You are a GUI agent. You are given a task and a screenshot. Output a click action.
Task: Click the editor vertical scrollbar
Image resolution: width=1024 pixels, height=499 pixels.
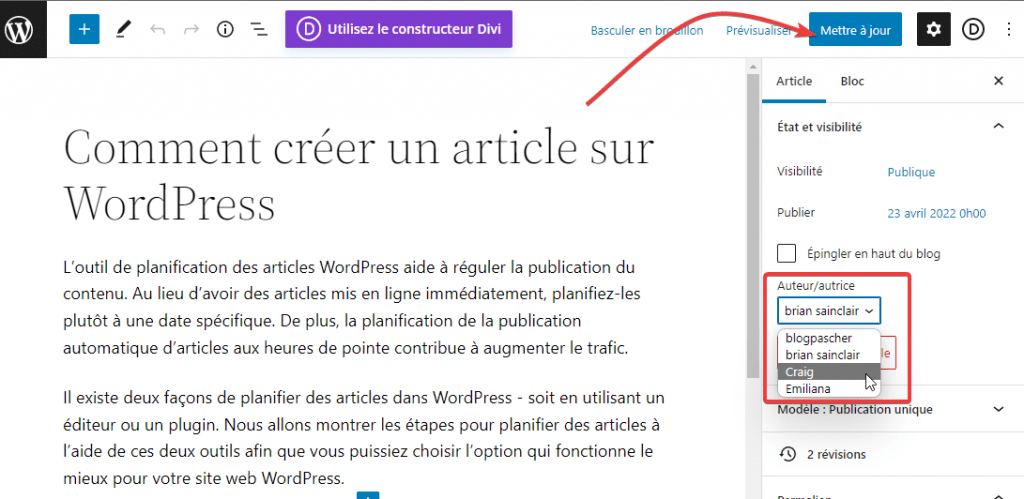[x=753, y=225]
